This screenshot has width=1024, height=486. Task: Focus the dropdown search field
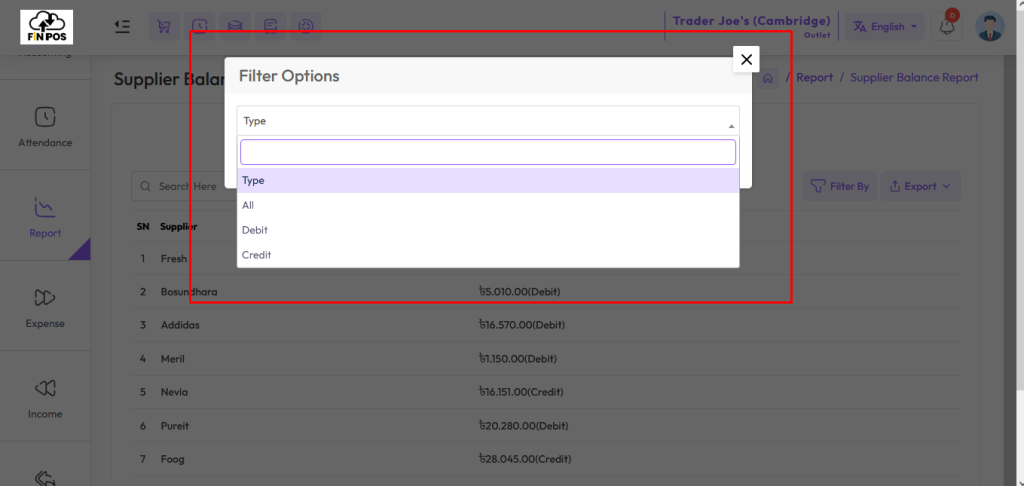(488, 152)
